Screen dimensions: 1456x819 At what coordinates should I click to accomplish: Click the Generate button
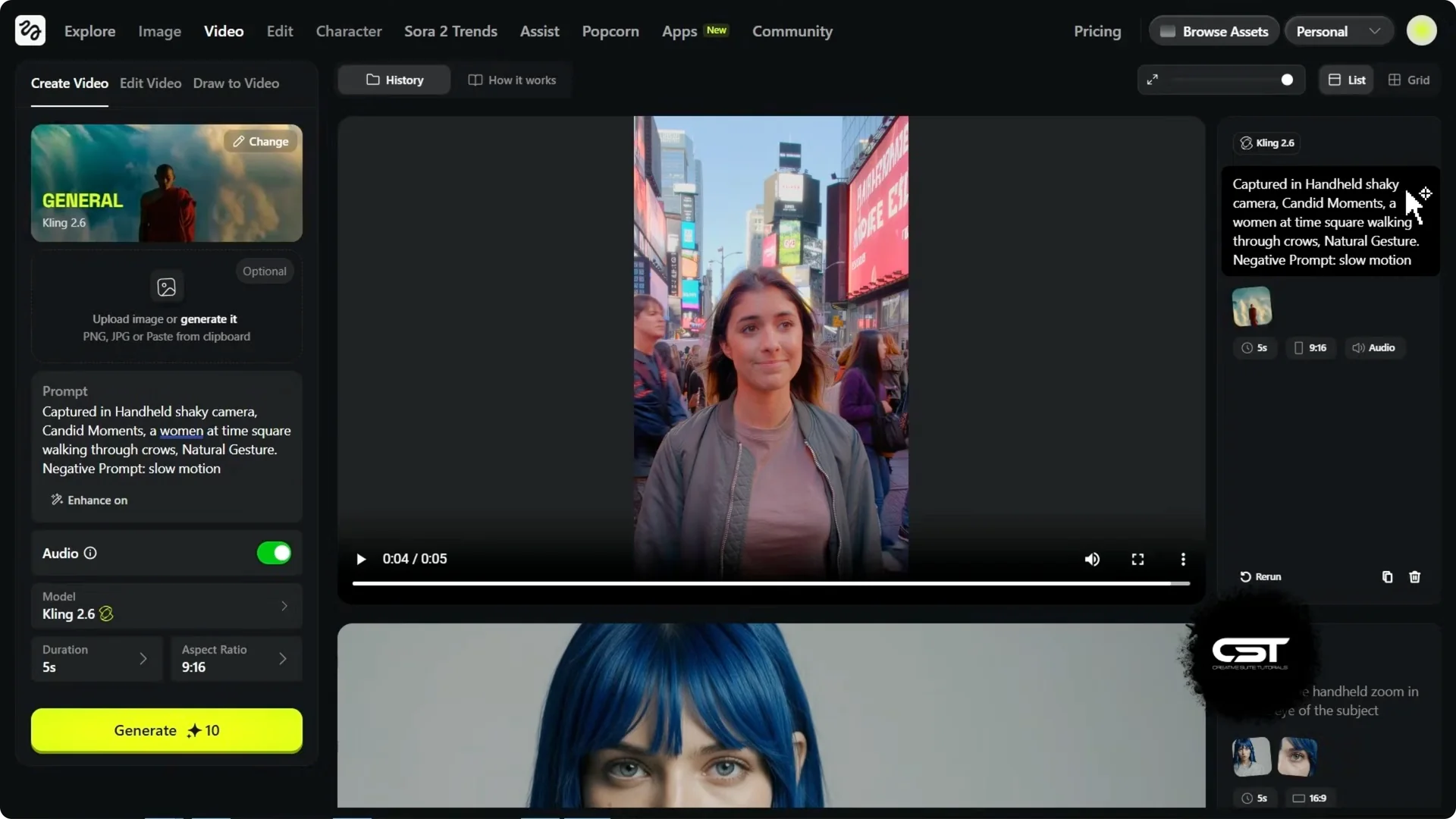point(166,730)
